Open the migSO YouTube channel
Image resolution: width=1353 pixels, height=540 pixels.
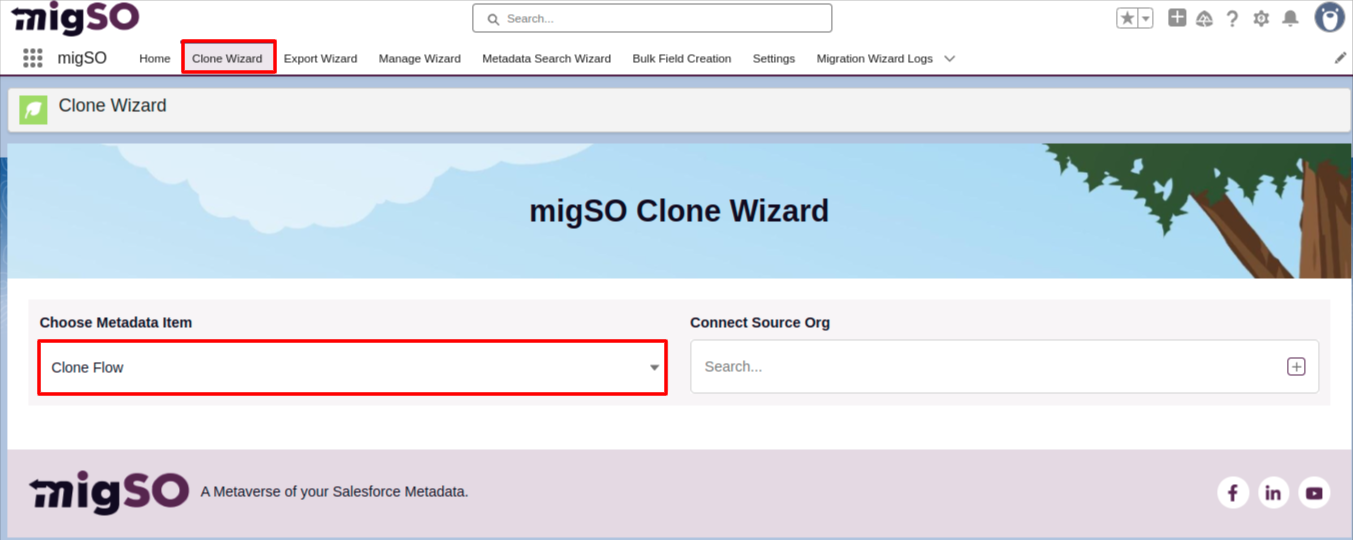(1314, 492)
